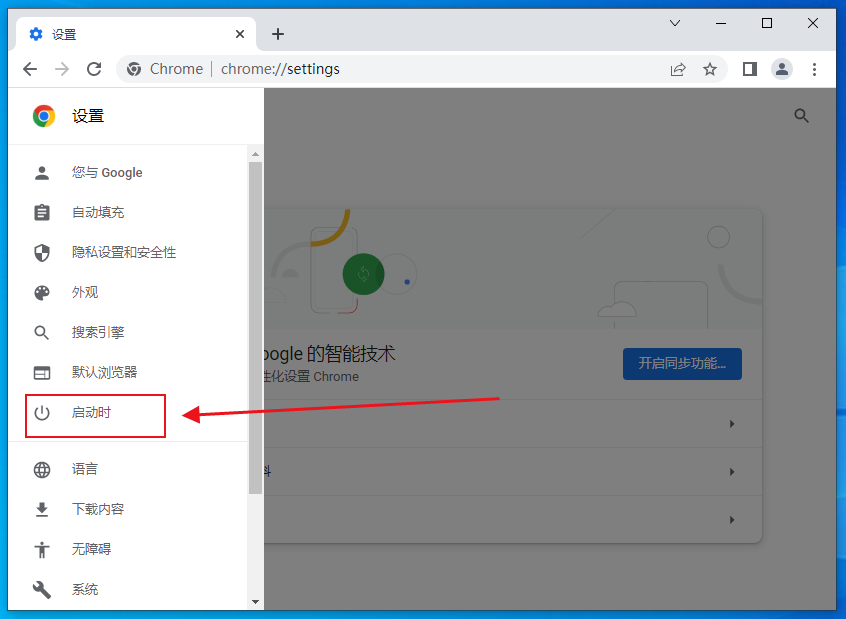Click the Chrome site info icon in address bar

134,69
